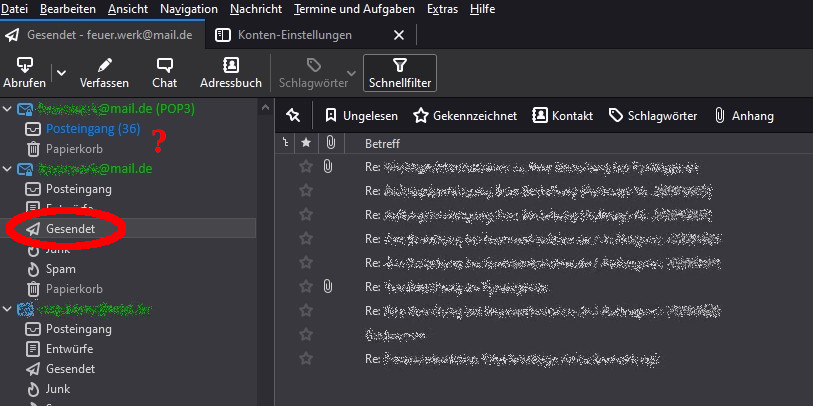The image size is (813, 406).
Task: Click the pin filter icon in filter bar
Action: tap(293, 115)
